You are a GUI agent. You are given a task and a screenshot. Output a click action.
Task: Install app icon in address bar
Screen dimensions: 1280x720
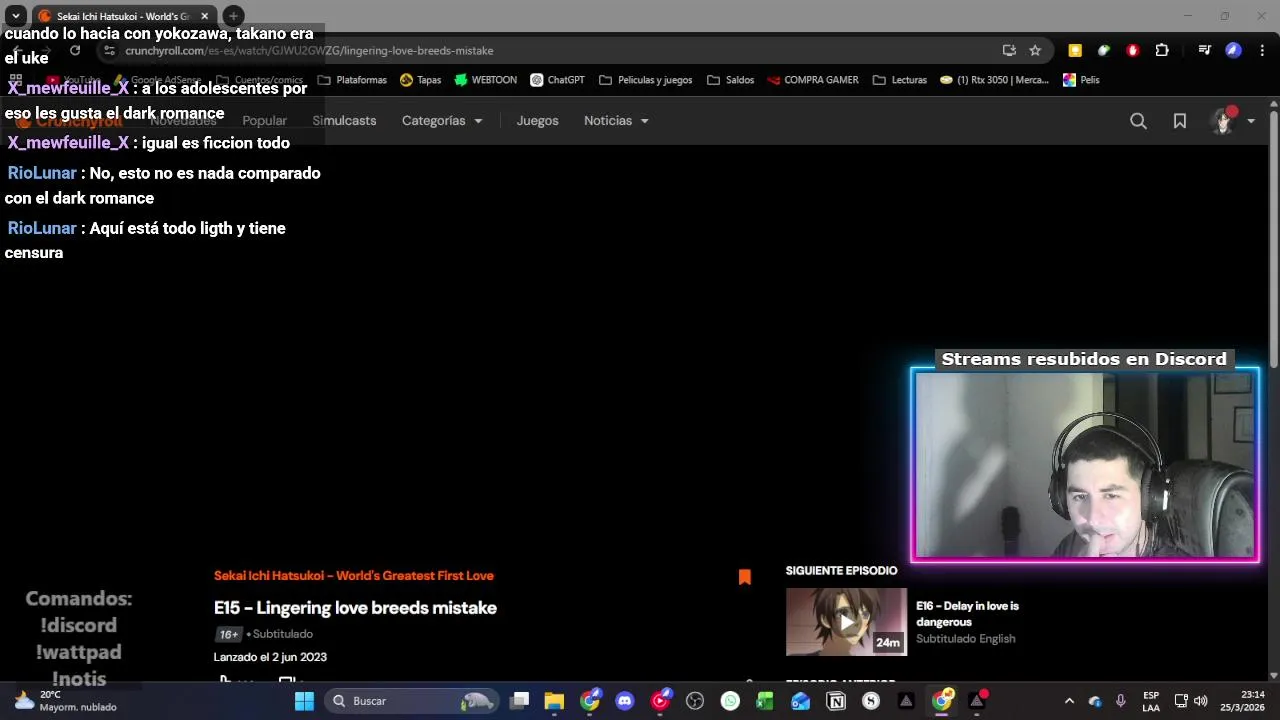point(1009,50)
